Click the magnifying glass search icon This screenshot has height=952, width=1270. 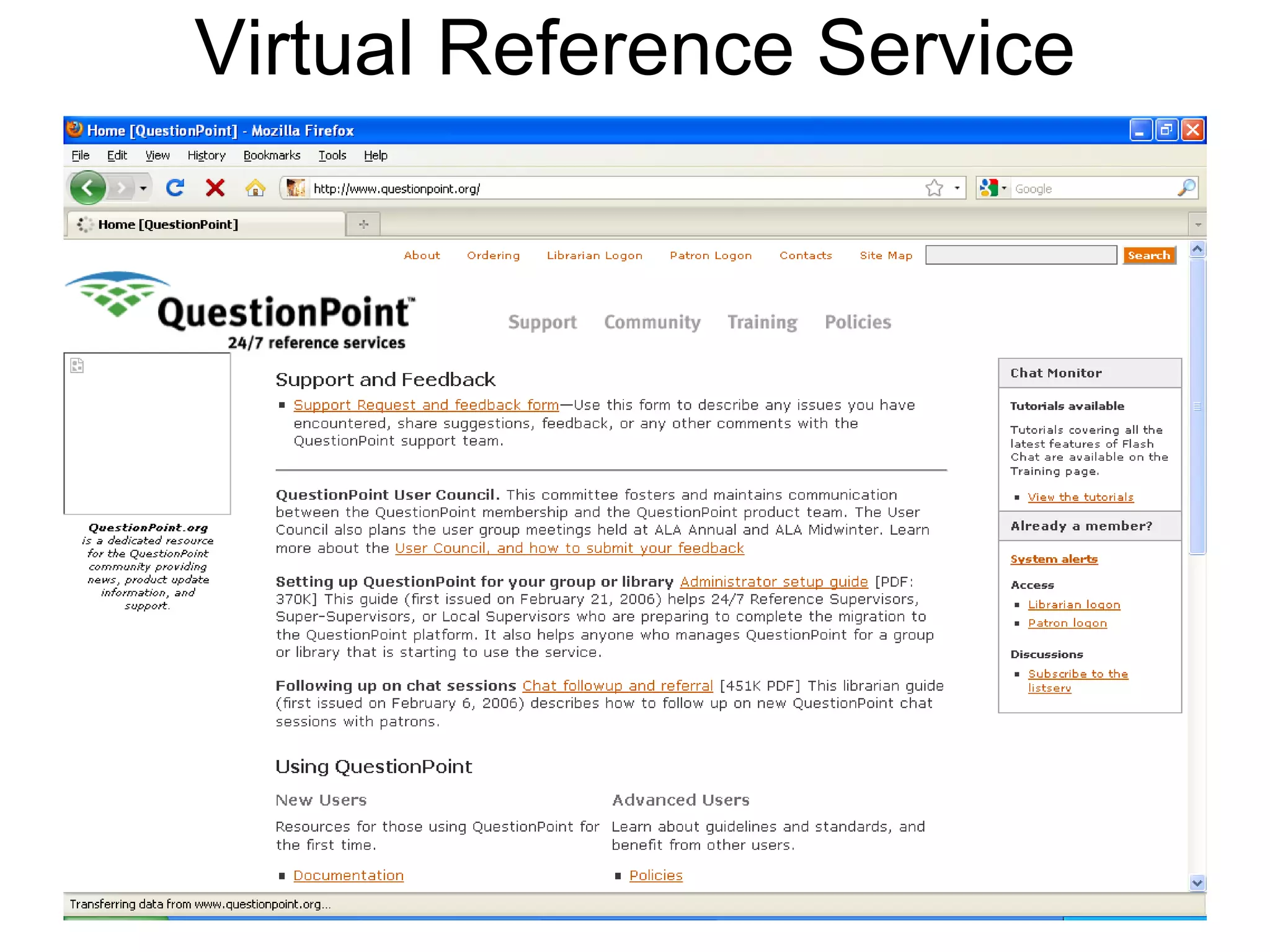[1186, 188]
